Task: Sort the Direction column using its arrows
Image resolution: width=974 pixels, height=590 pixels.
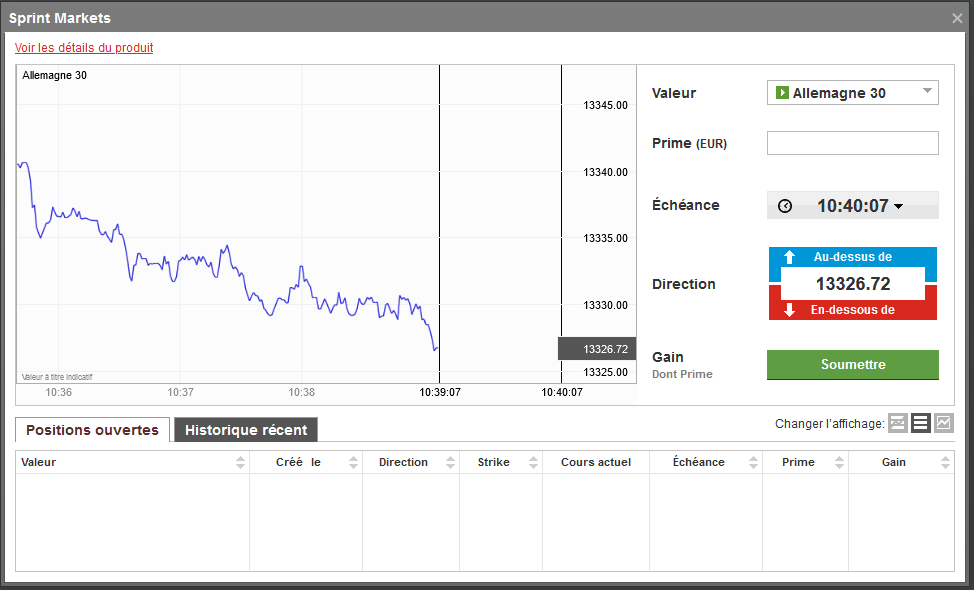Action: tap(449, 462)
